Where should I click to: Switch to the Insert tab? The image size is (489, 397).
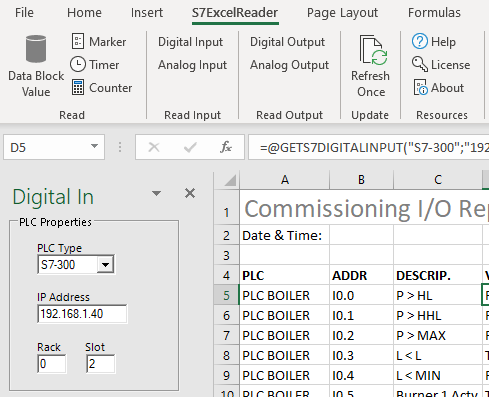tap(147, 13)
